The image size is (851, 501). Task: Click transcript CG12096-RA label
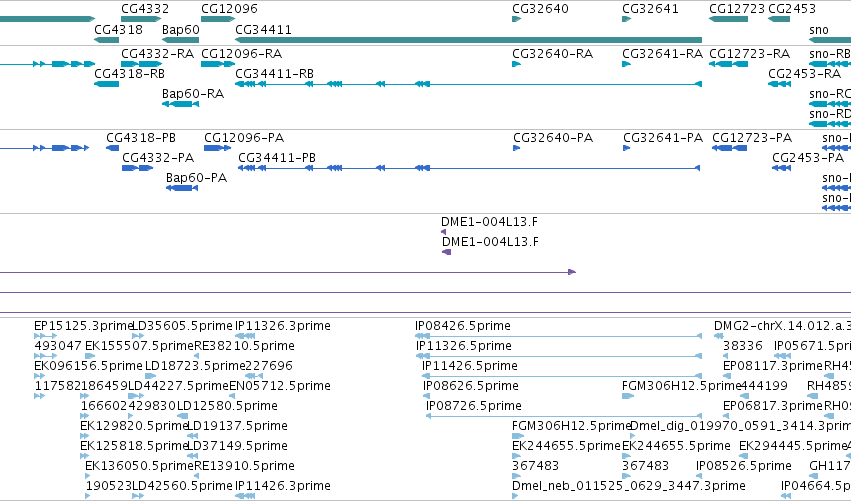pyautogui.click(x=242, y=54)
